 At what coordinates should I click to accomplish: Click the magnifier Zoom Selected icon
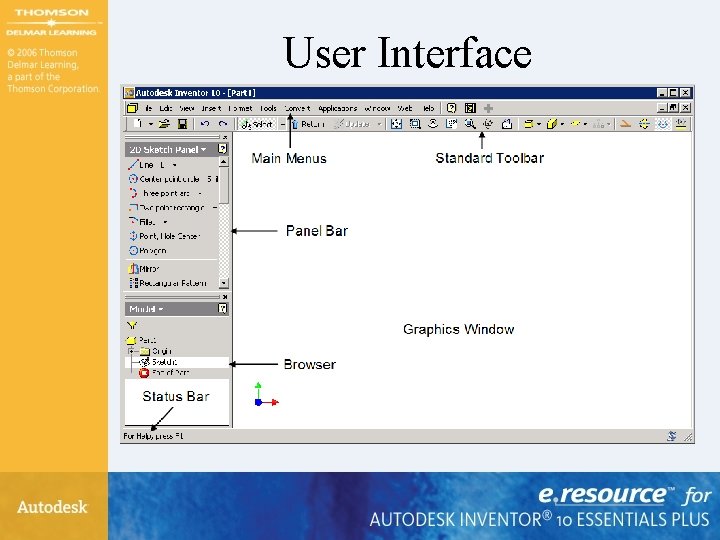point(470,124)
